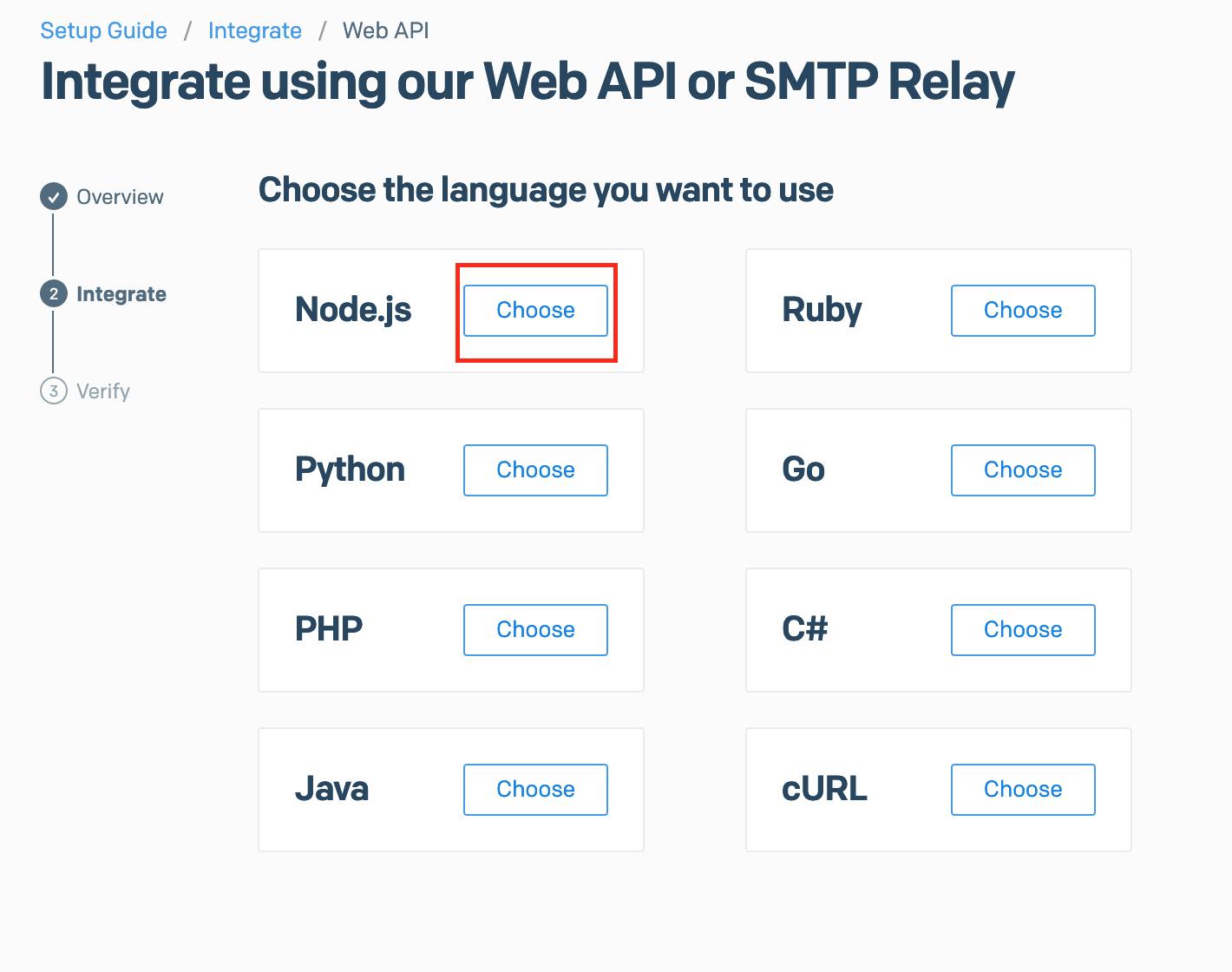Viewport: 1232px width, 972px height.
Task: Click the Java card label
Action: [331, 789]
